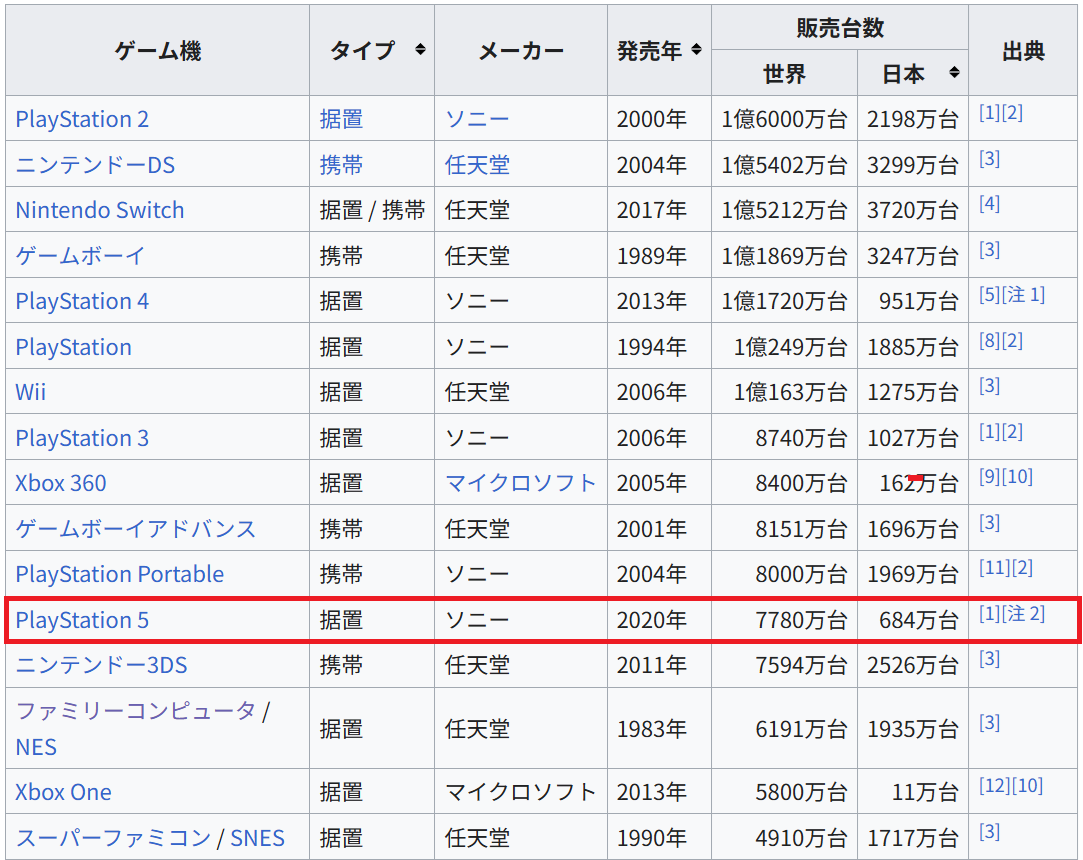Open the ファミリーコンピュータ link
1083x860 pixels.
click(x=135, y=710)
